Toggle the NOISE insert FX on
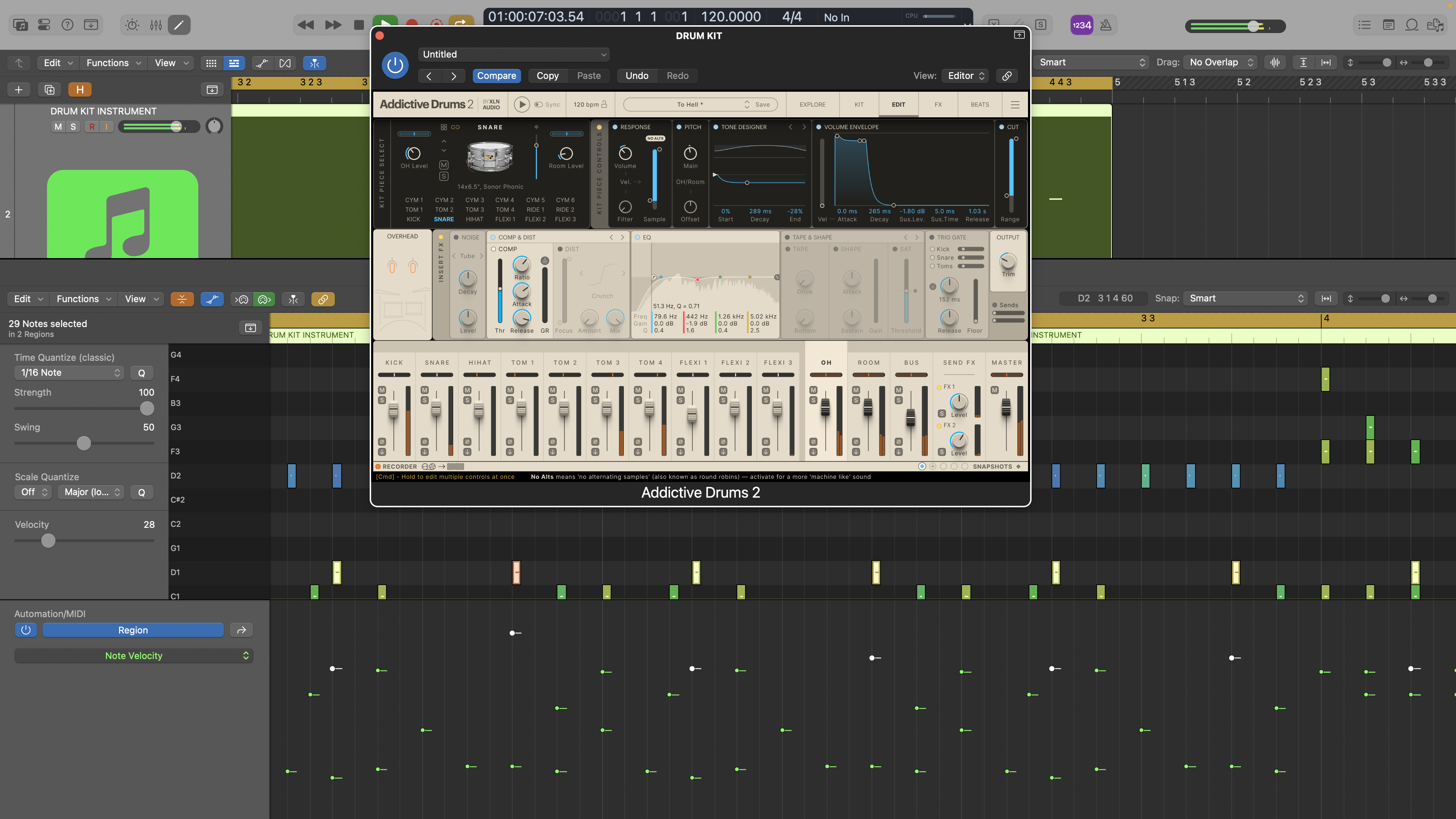1456x819 pixels. click(x=456, y=237)
